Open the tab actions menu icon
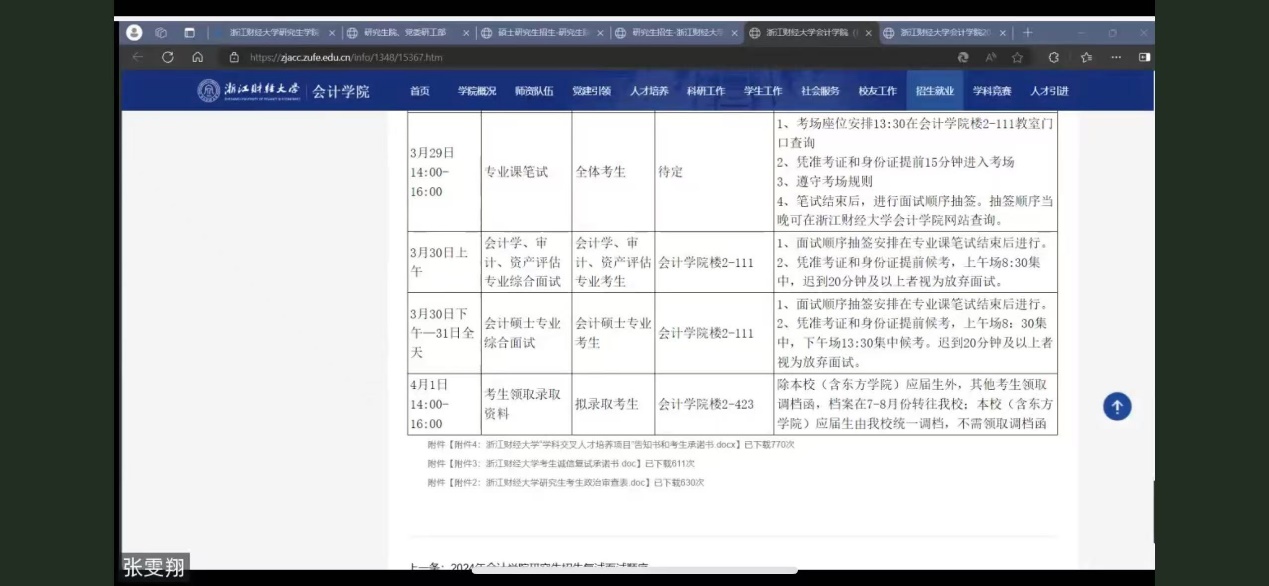 coord(188,33)
